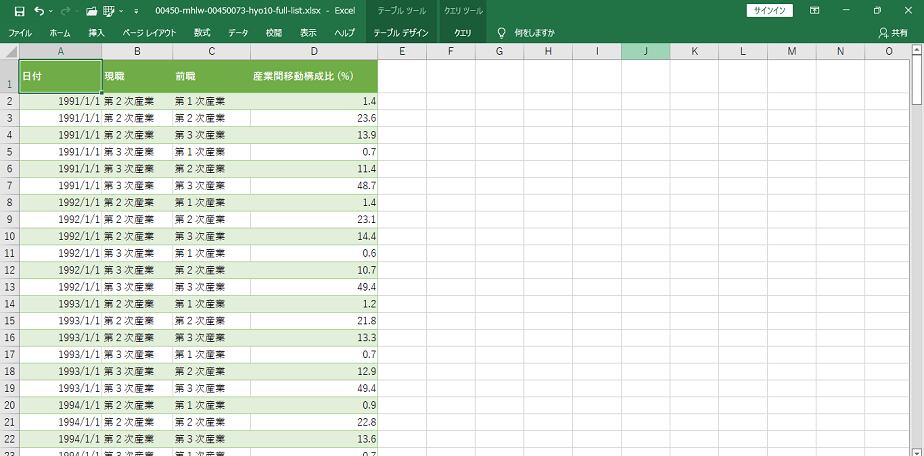Open the テーブル デザイン tab
924x456 pixels.
pos(401,33)
